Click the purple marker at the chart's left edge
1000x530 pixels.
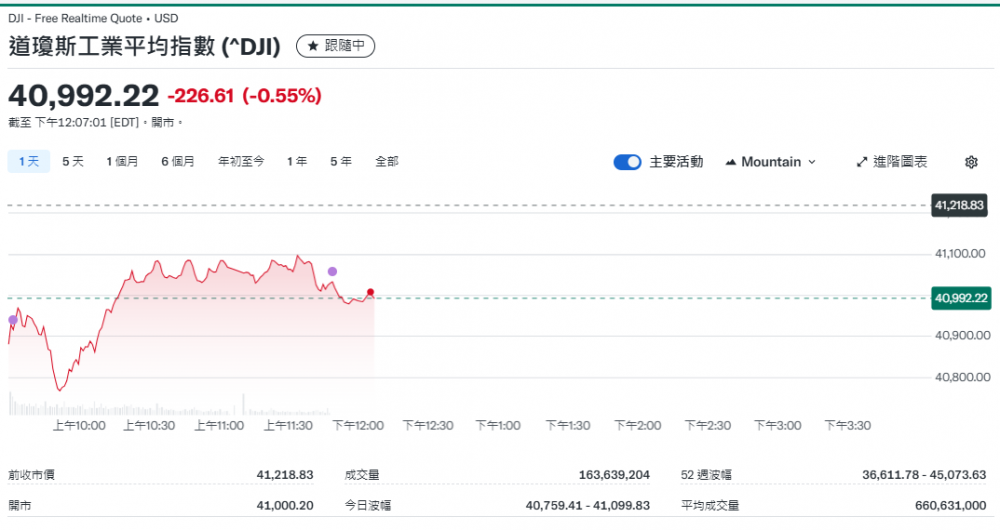[x=13, y=320]
